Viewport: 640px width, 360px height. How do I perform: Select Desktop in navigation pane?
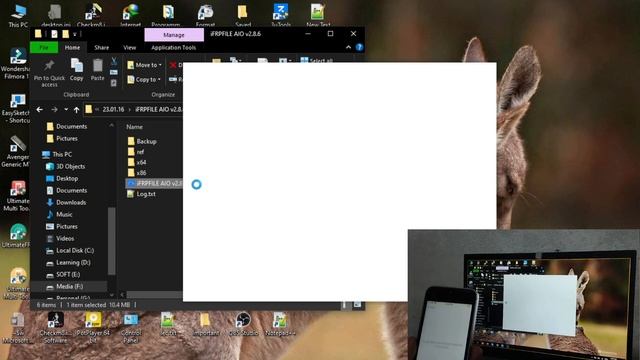[x=62, y=178]
